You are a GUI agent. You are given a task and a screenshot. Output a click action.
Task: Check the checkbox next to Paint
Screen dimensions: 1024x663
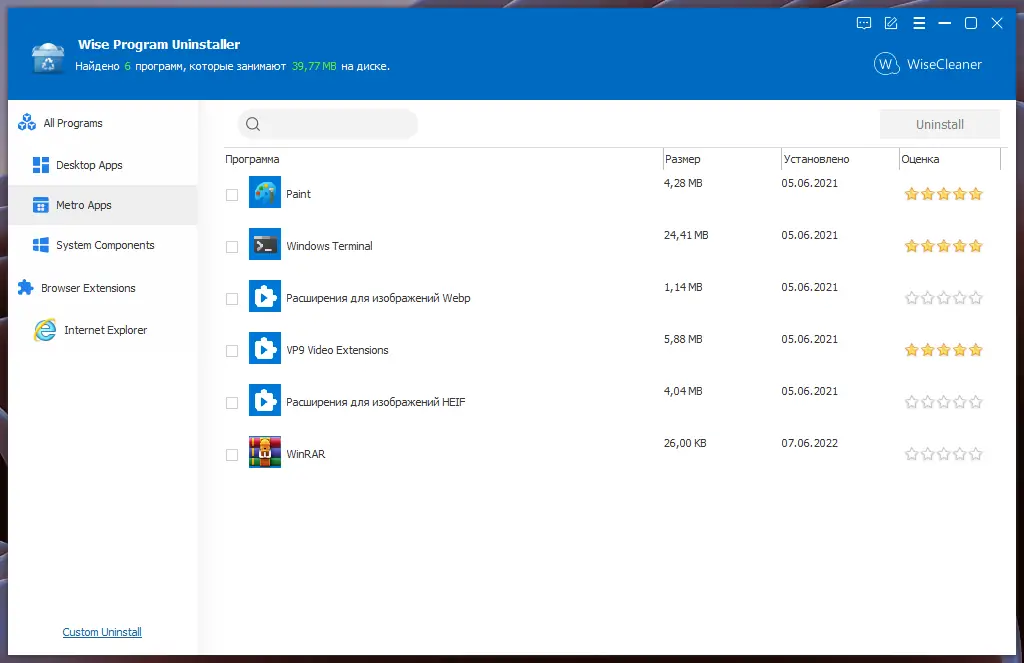coord(229,193)
